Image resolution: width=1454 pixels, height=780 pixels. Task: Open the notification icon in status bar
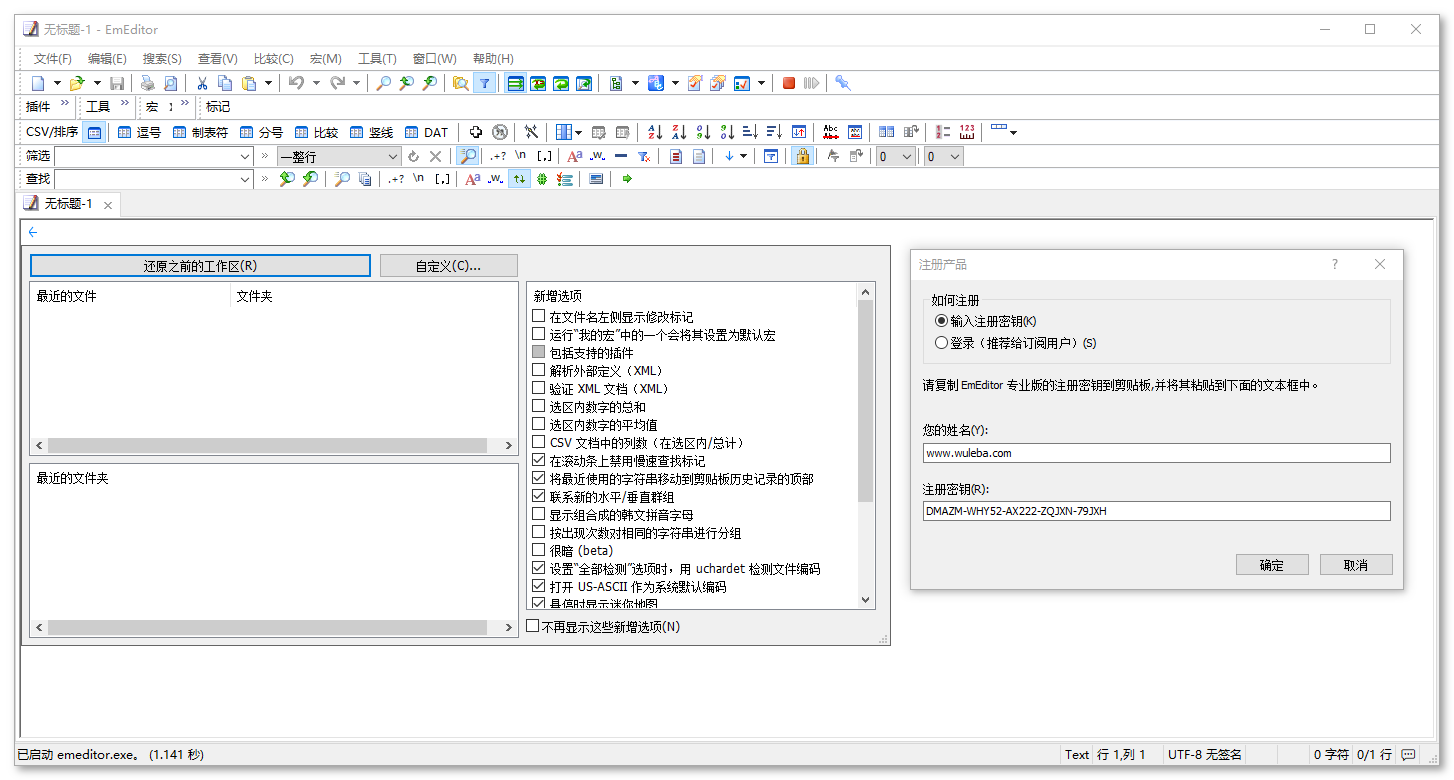[1408, 755]
